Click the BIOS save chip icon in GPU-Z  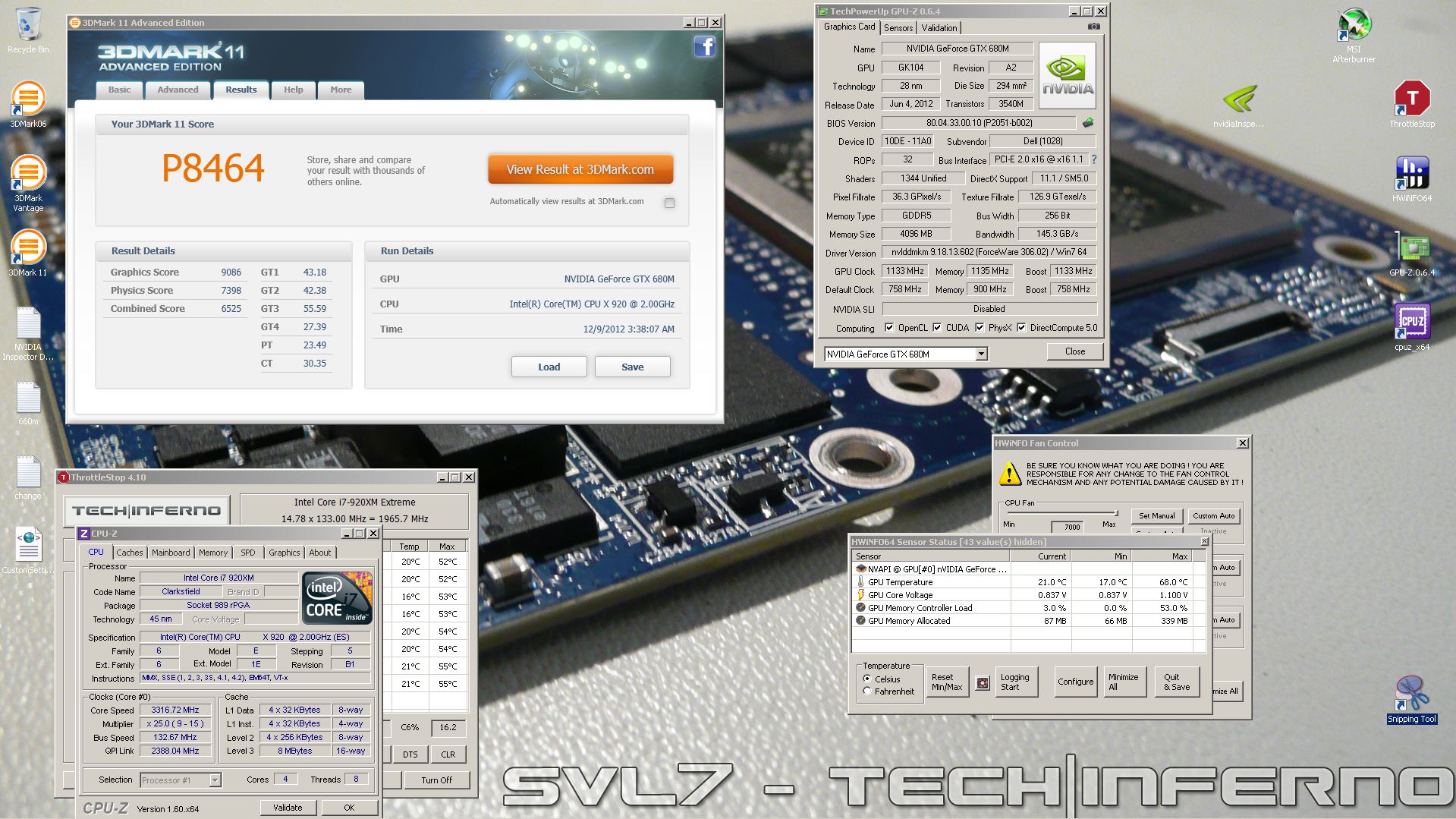point(1088,123)
